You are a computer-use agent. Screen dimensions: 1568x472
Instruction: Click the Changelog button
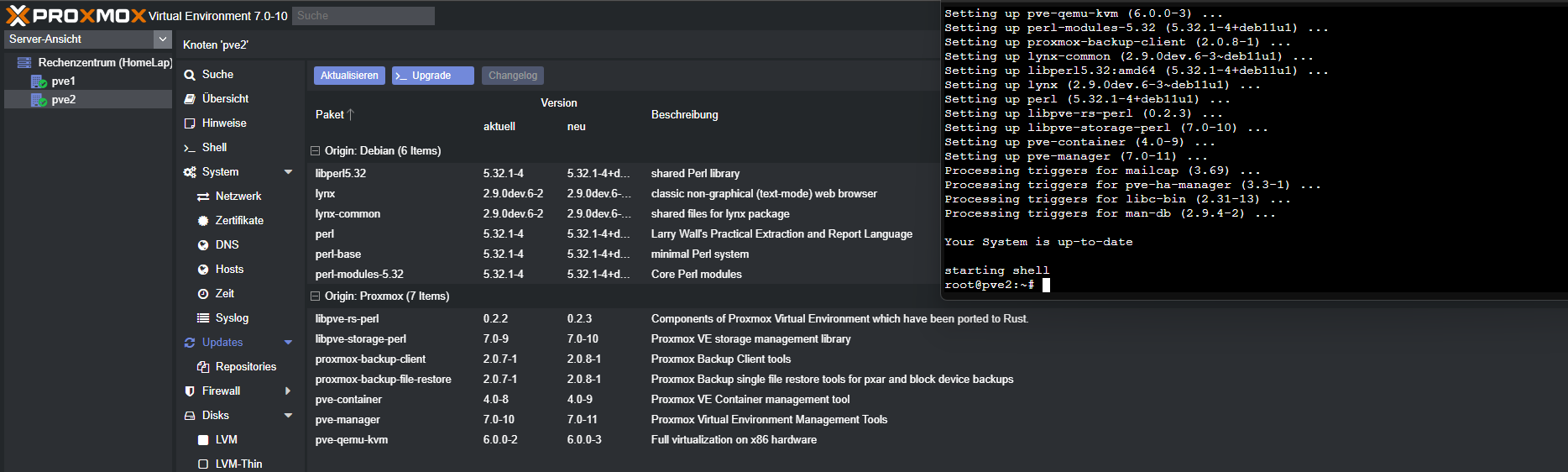(x=513, y=76)
